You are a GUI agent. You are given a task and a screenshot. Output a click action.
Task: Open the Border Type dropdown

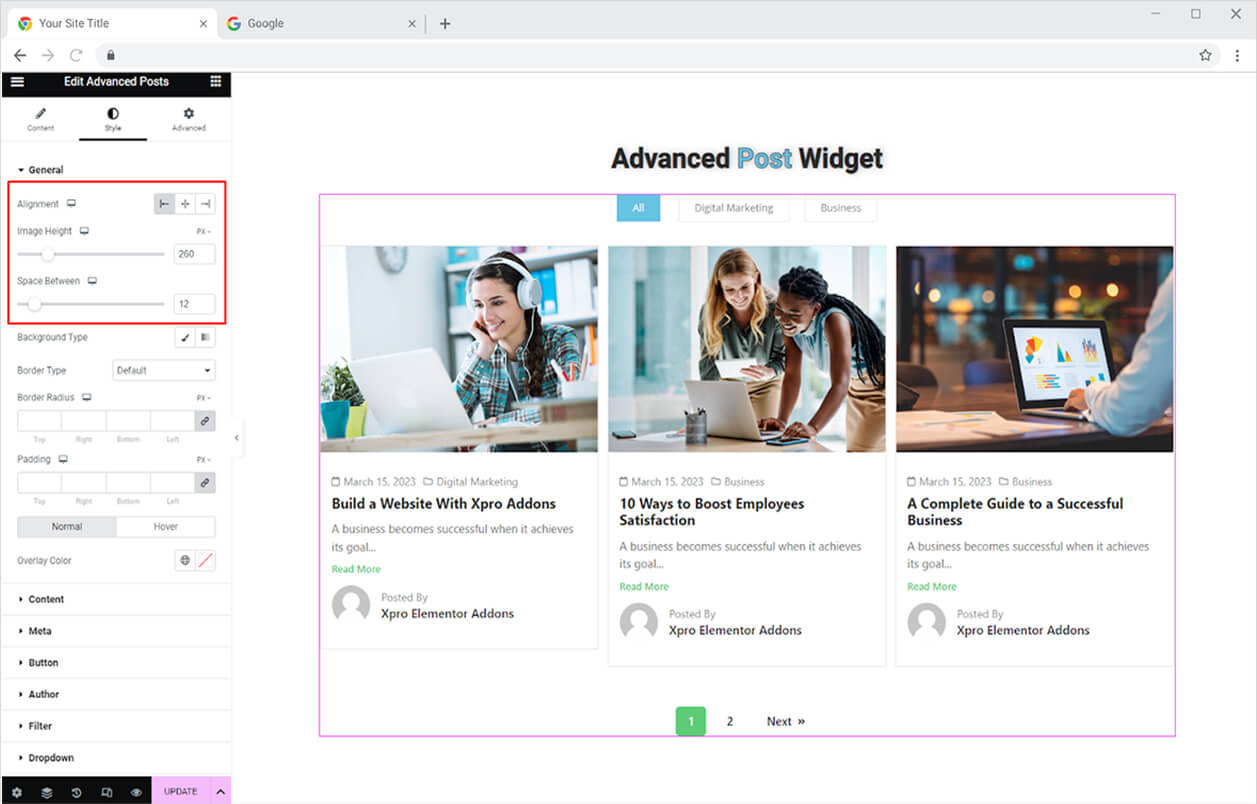pyautogui.click(x=164, y=370)
